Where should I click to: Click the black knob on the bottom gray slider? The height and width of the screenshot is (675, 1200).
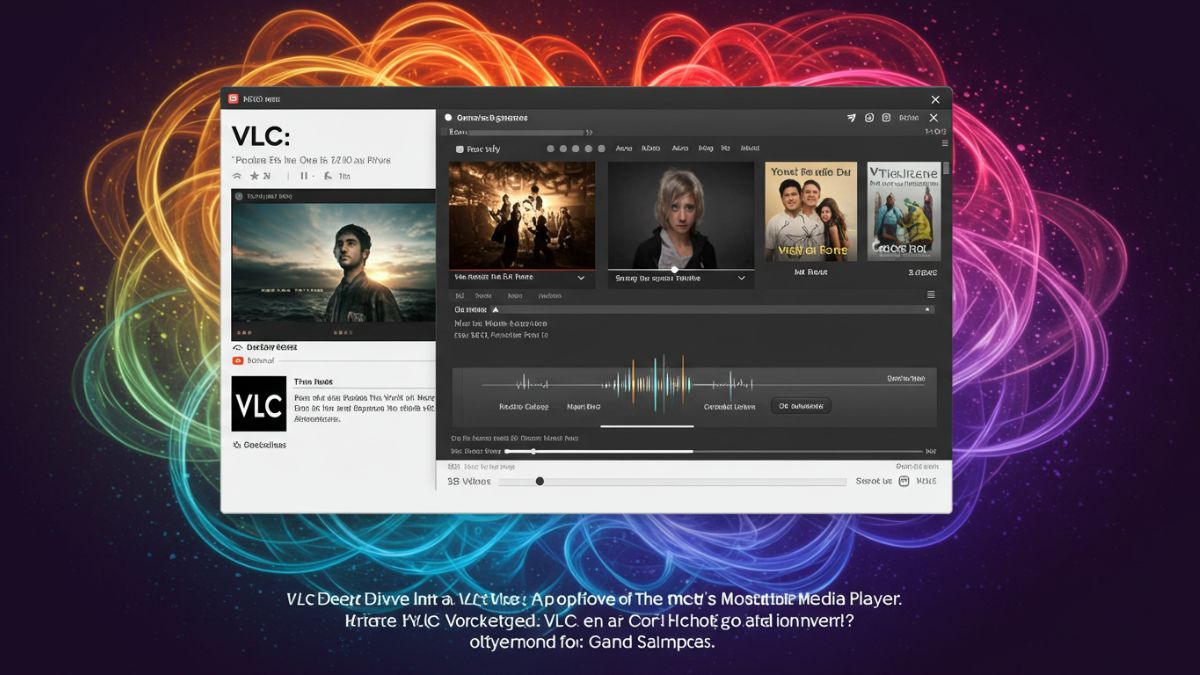tap(540, 481)
